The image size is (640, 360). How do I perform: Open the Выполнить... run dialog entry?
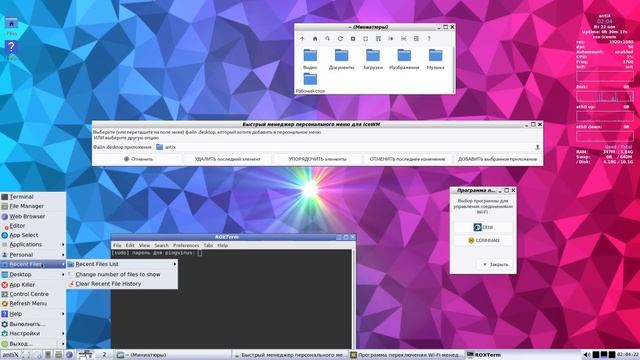coord(33,324)
